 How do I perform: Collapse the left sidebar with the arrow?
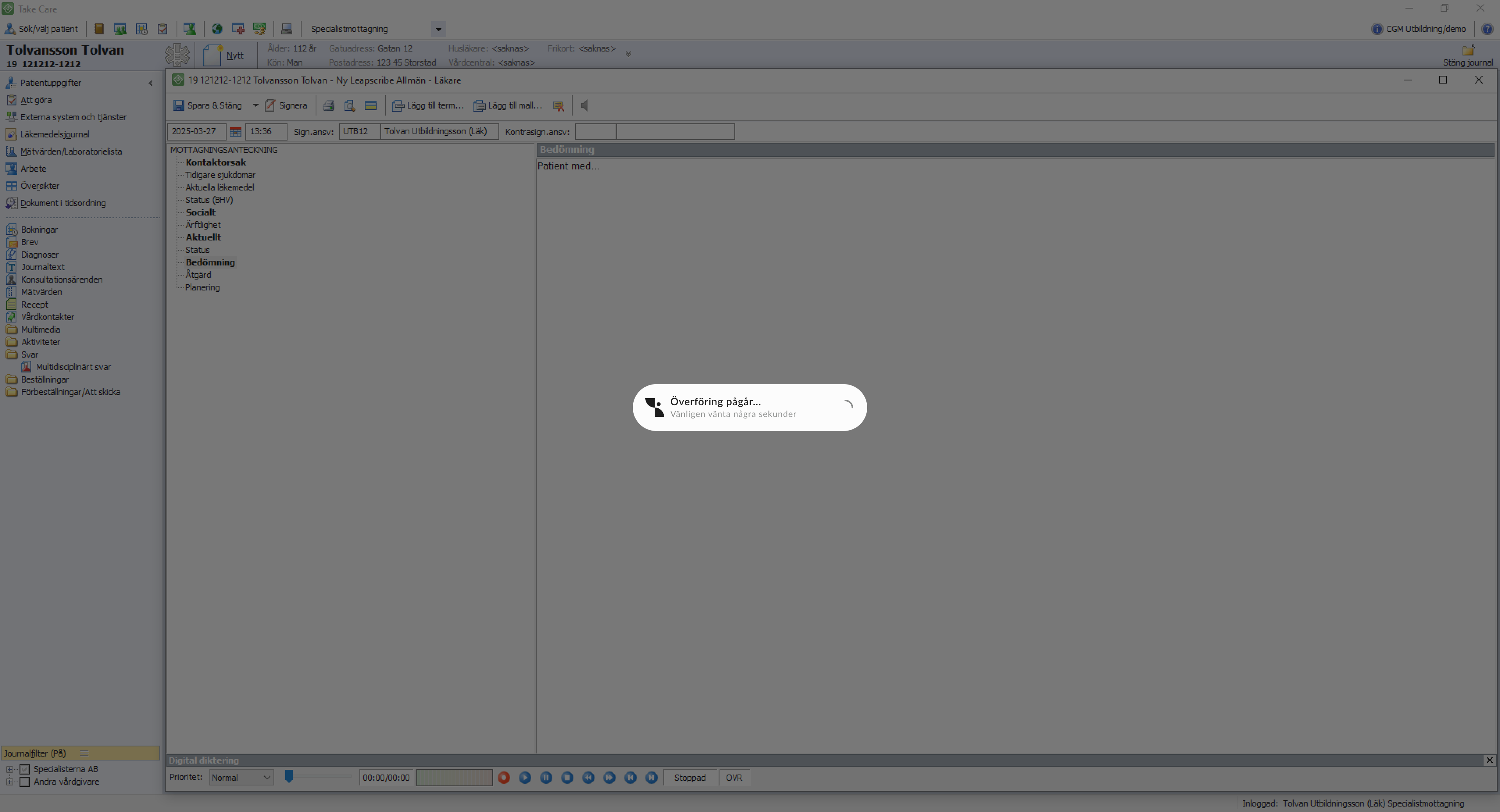(151, 83)
